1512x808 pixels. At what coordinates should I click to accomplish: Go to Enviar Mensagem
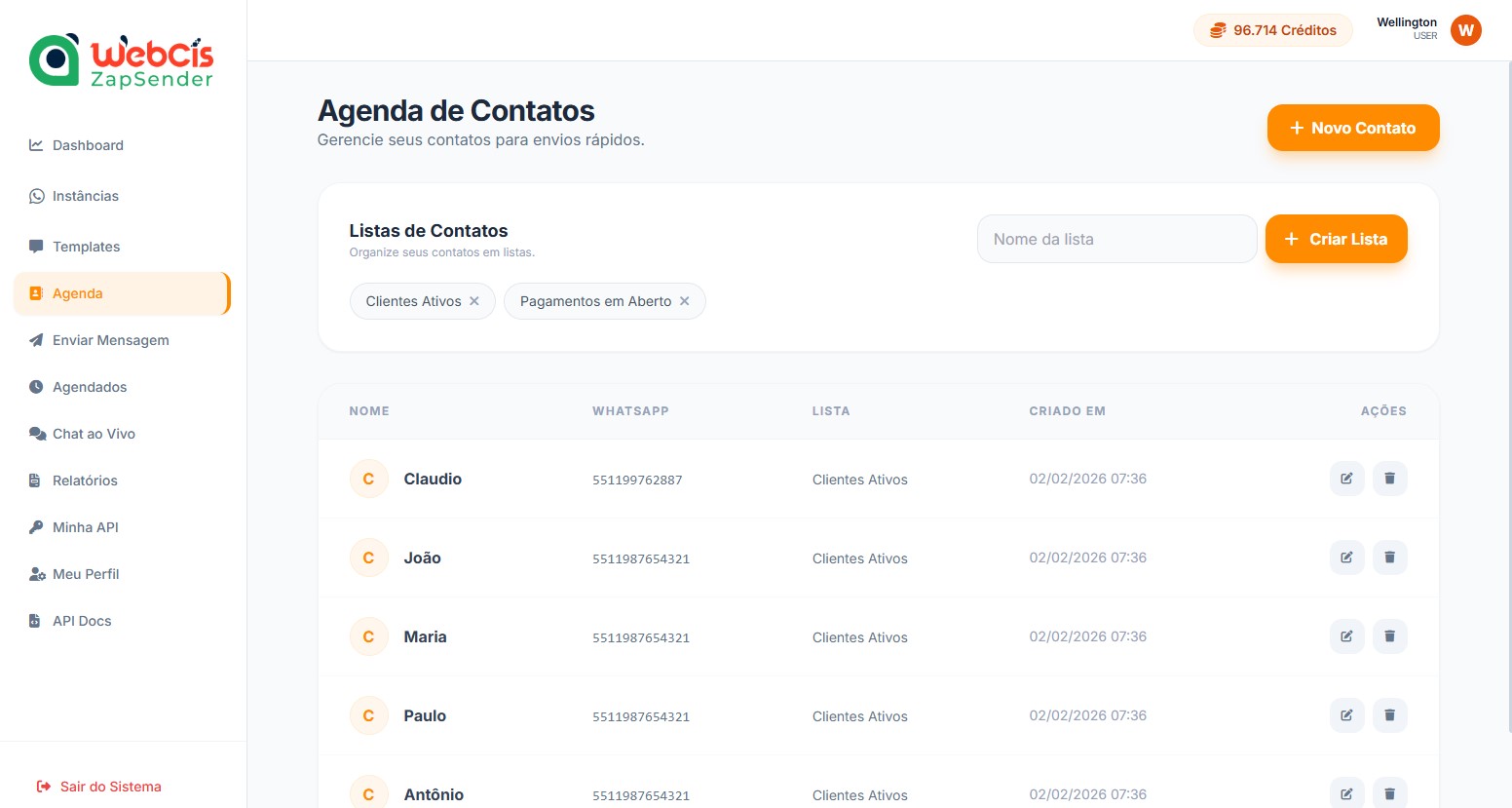[x=110, y=340]
